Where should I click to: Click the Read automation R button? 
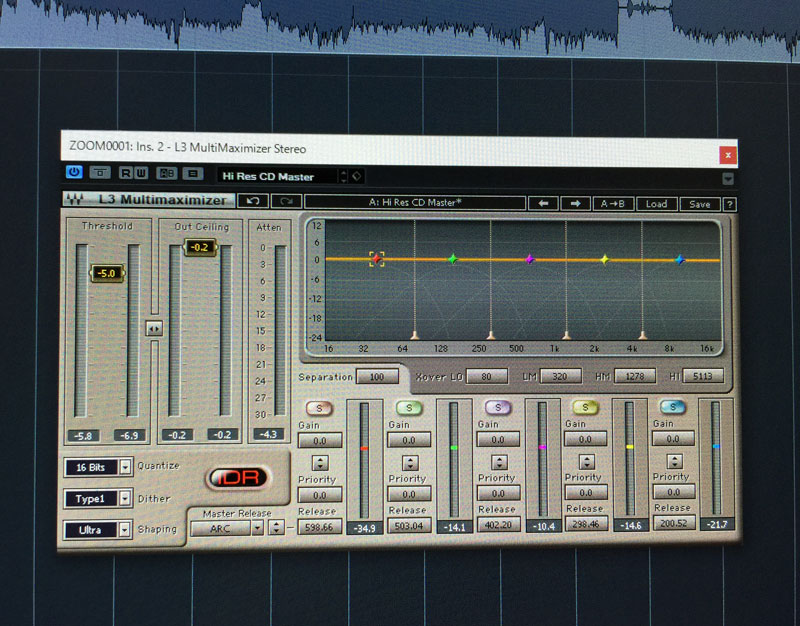[x=126, y=173]
